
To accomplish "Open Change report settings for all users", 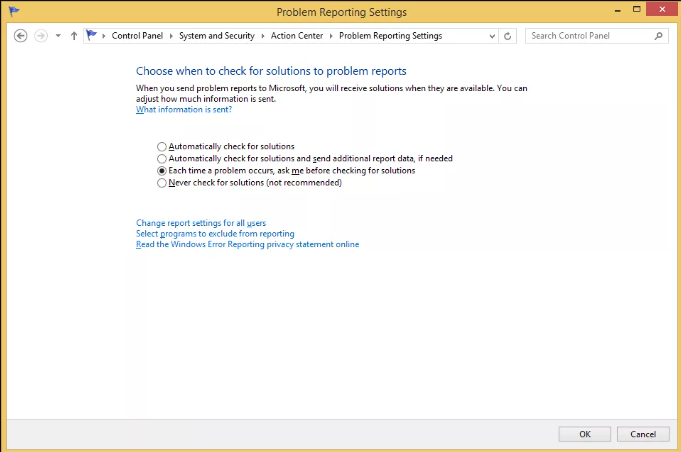I will click(201, 223).
